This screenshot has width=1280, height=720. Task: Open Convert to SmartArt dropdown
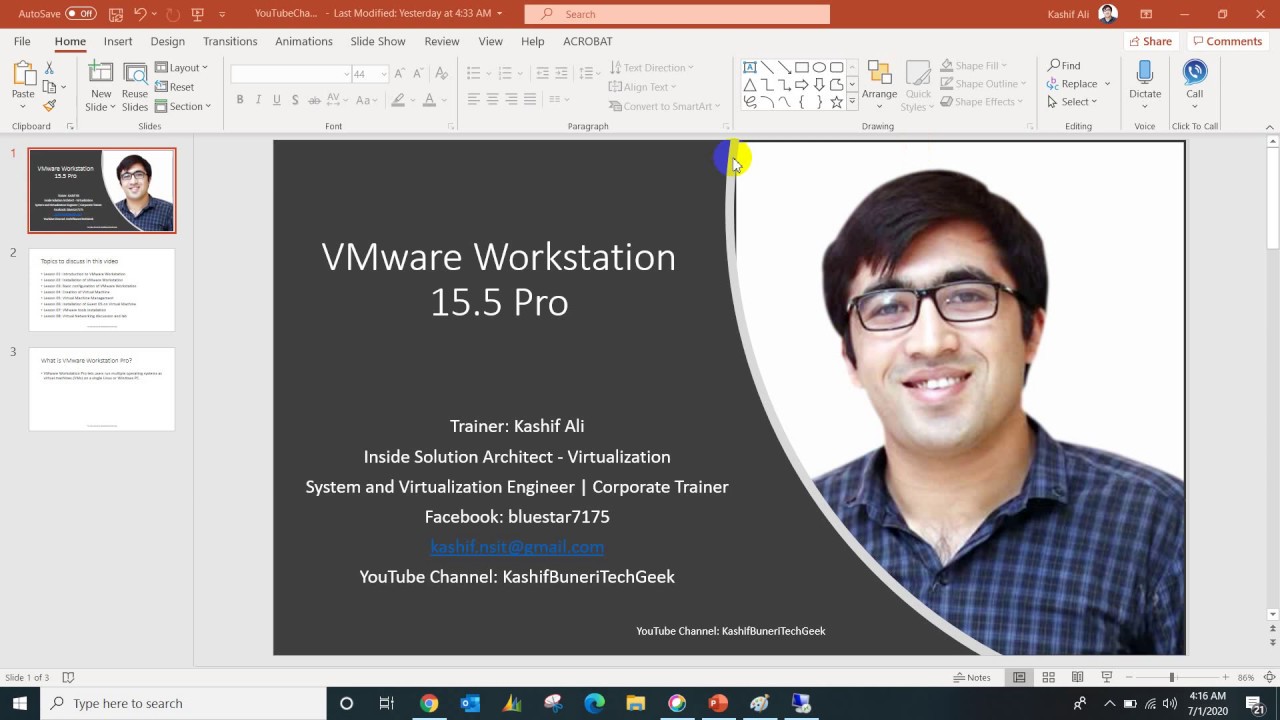pyautogui.click(x=664, y=106)
